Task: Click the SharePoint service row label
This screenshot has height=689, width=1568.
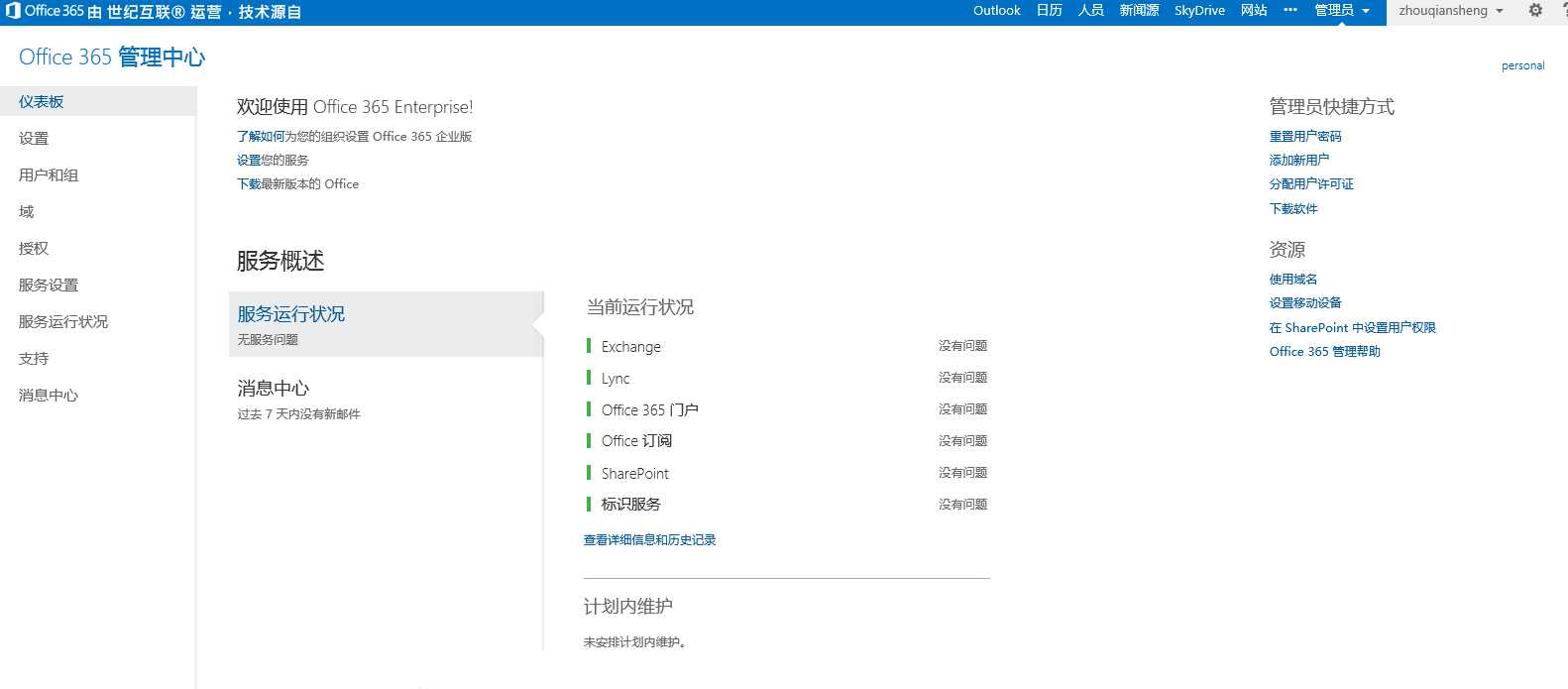Action: (x=635, y=474)
